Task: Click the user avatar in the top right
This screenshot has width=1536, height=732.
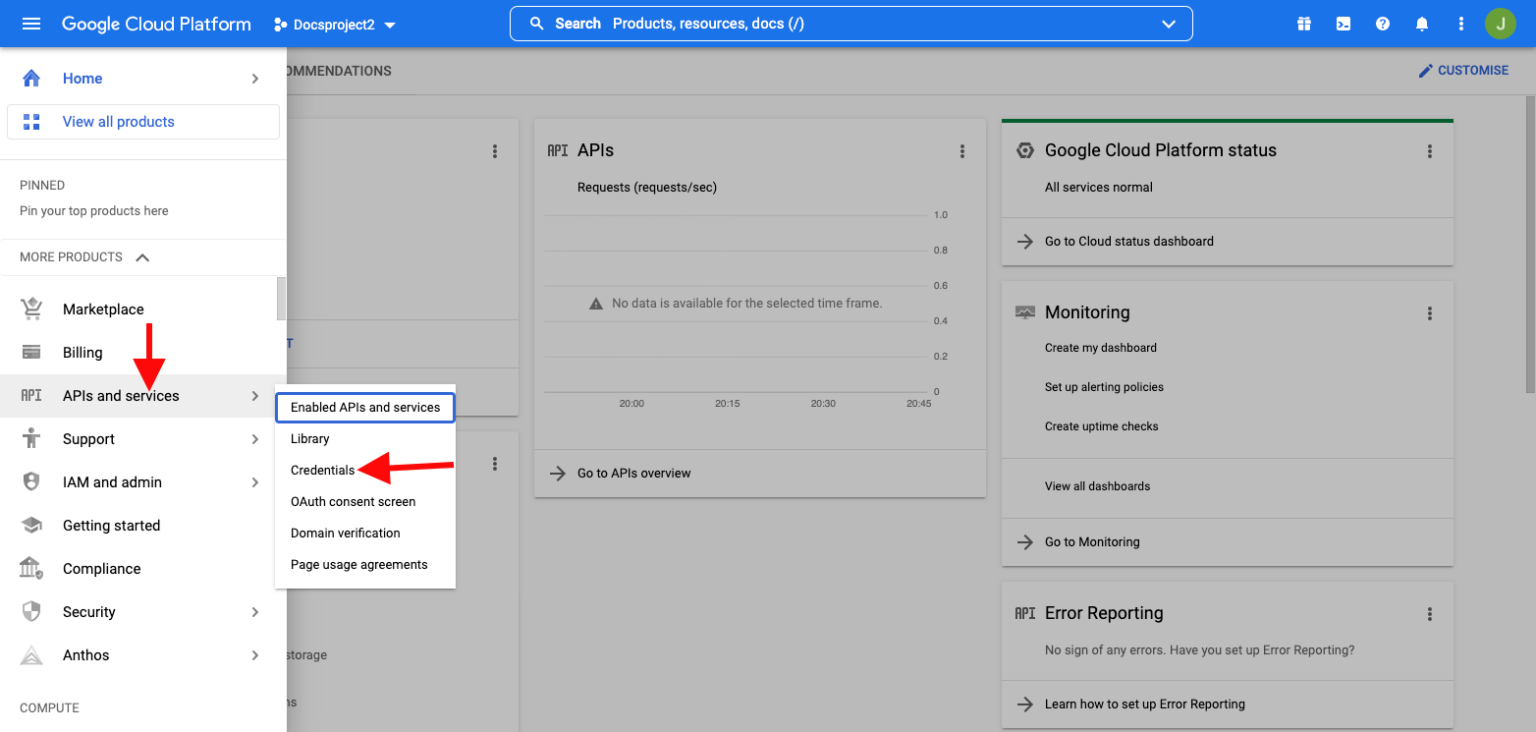Action: [1500, 23]
